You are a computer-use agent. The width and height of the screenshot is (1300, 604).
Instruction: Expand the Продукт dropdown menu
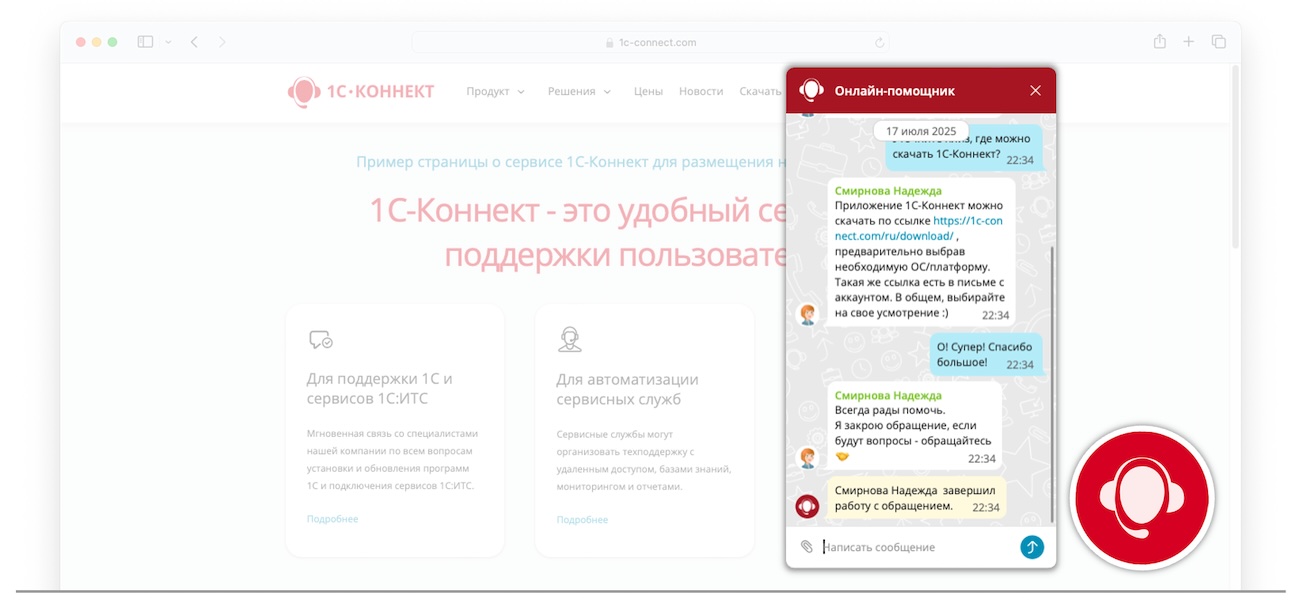[x=495, y=91]
